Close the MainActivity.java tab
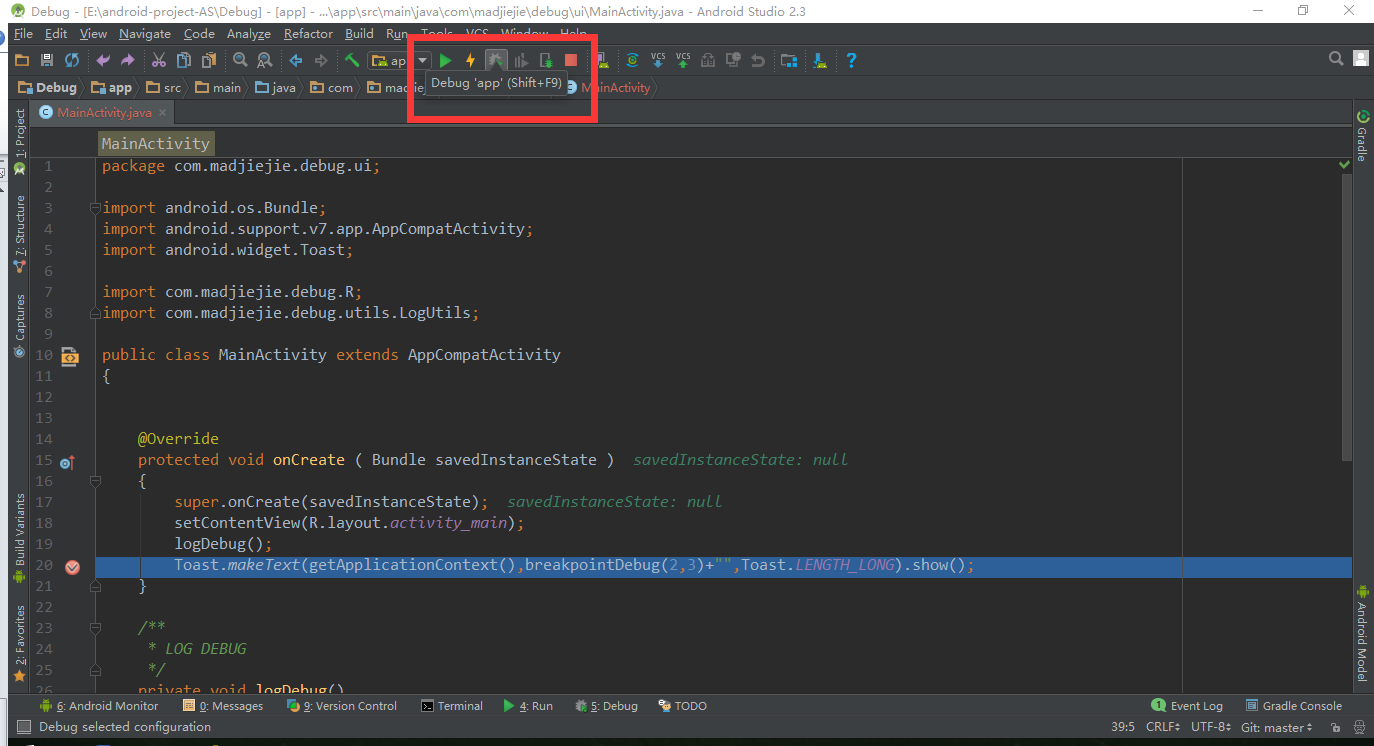The image size is (1374, 746). (163, 113)
